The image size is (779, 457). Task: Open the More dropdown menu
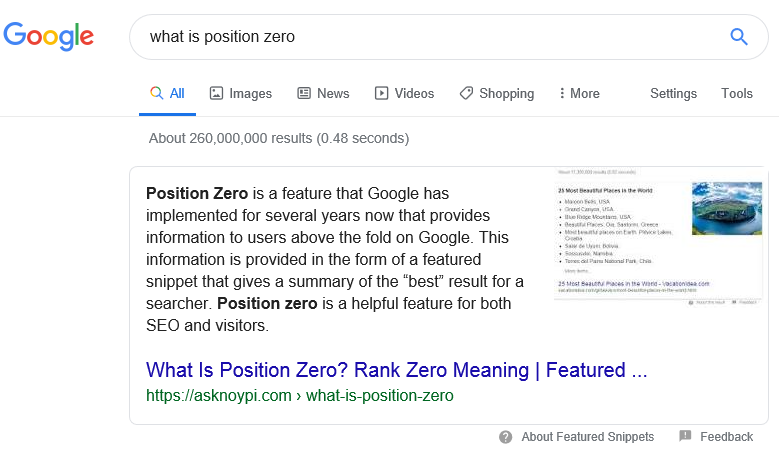pyautogui.click(x=579, y=93)
